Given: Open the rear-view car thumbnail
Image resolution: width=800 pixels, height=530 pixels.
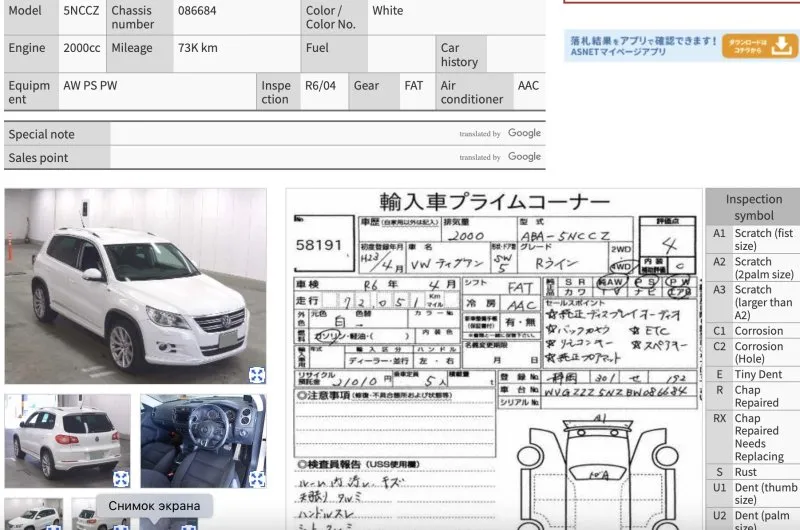Looking at the screenshot, I should [x=67, y=441].
